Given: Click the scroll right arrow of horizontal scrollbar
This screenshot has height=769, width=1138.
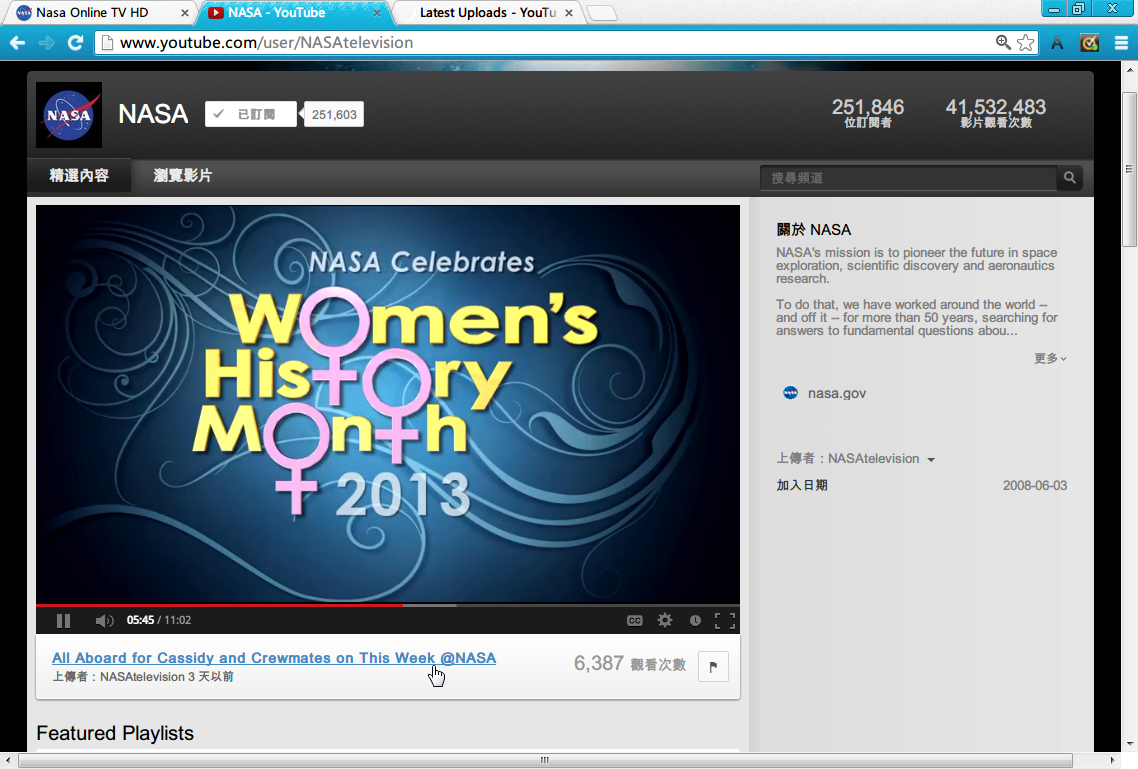Looking at the screenshot, I should point(1112,760).
